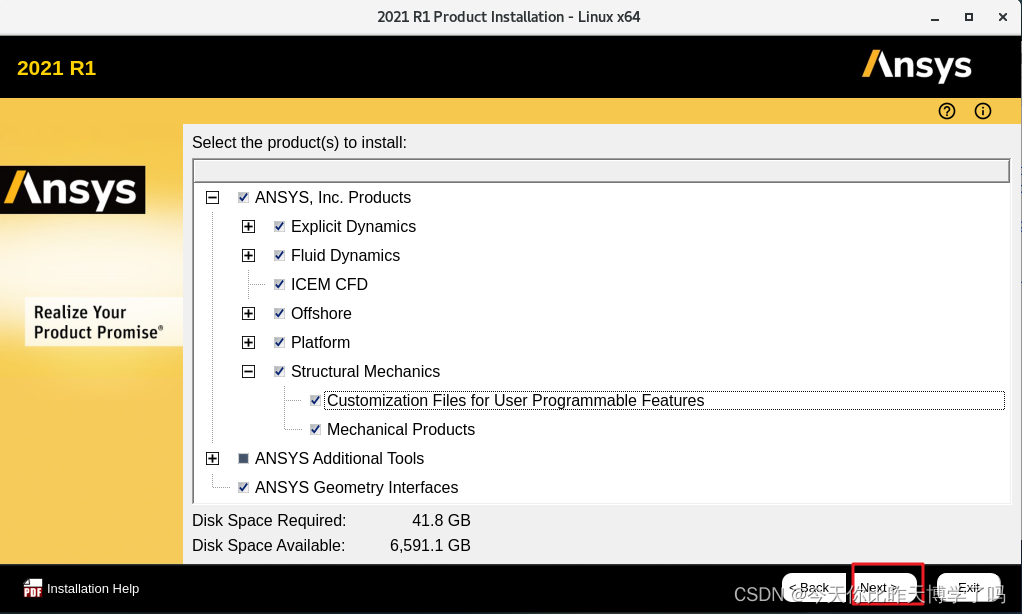The image size is (1022, 614).
Task: Exit the installer with Exit button
Action: 968,587
